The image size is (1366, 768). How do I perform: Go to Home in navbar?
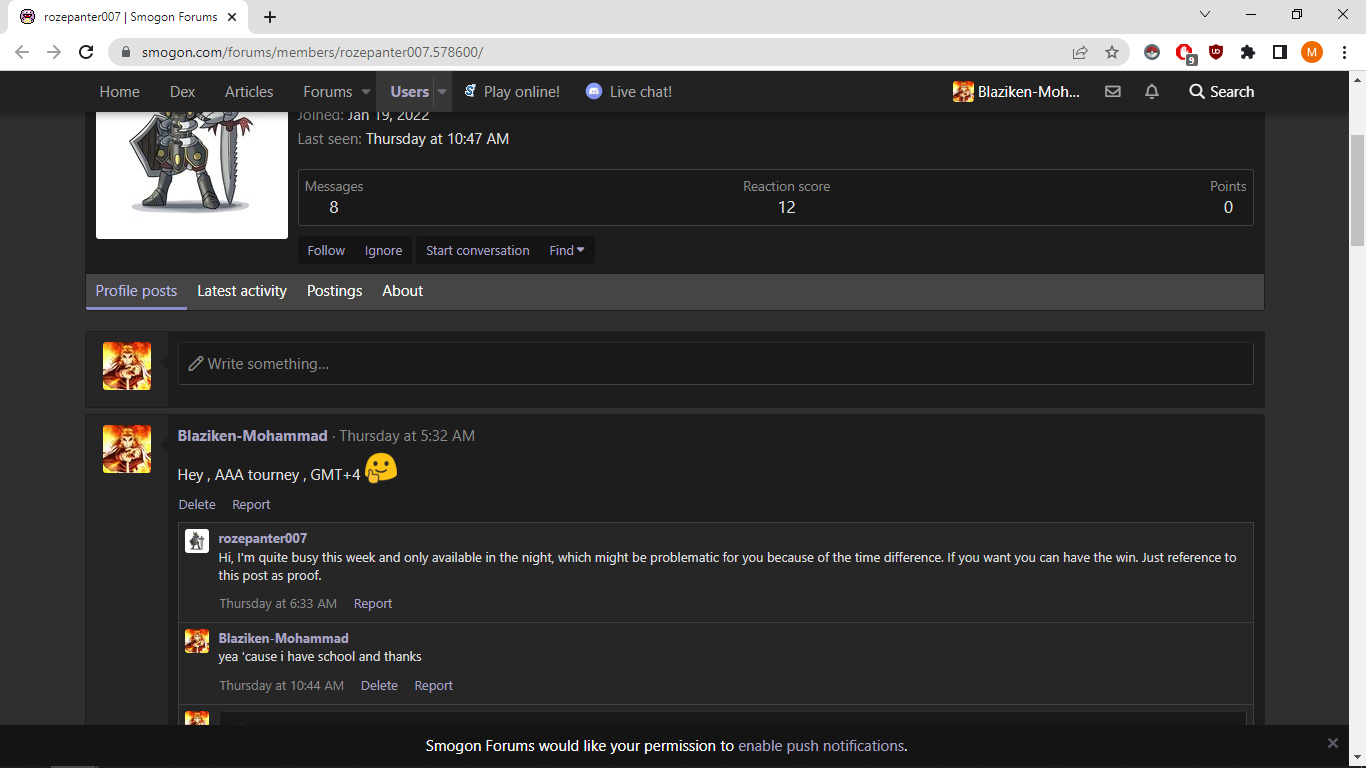coord(120,91)
